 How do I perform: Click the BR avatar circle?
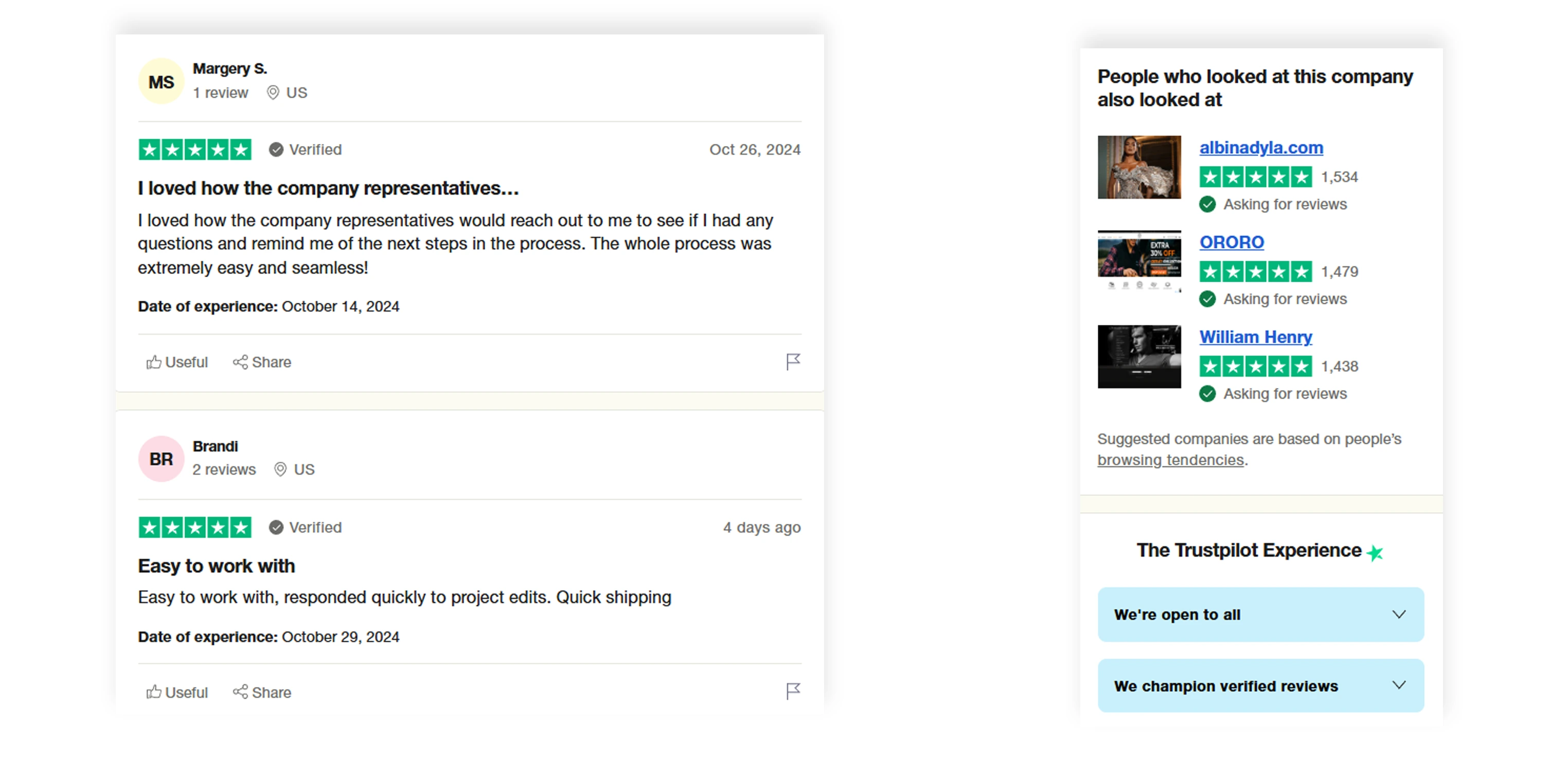coord(162,459)
